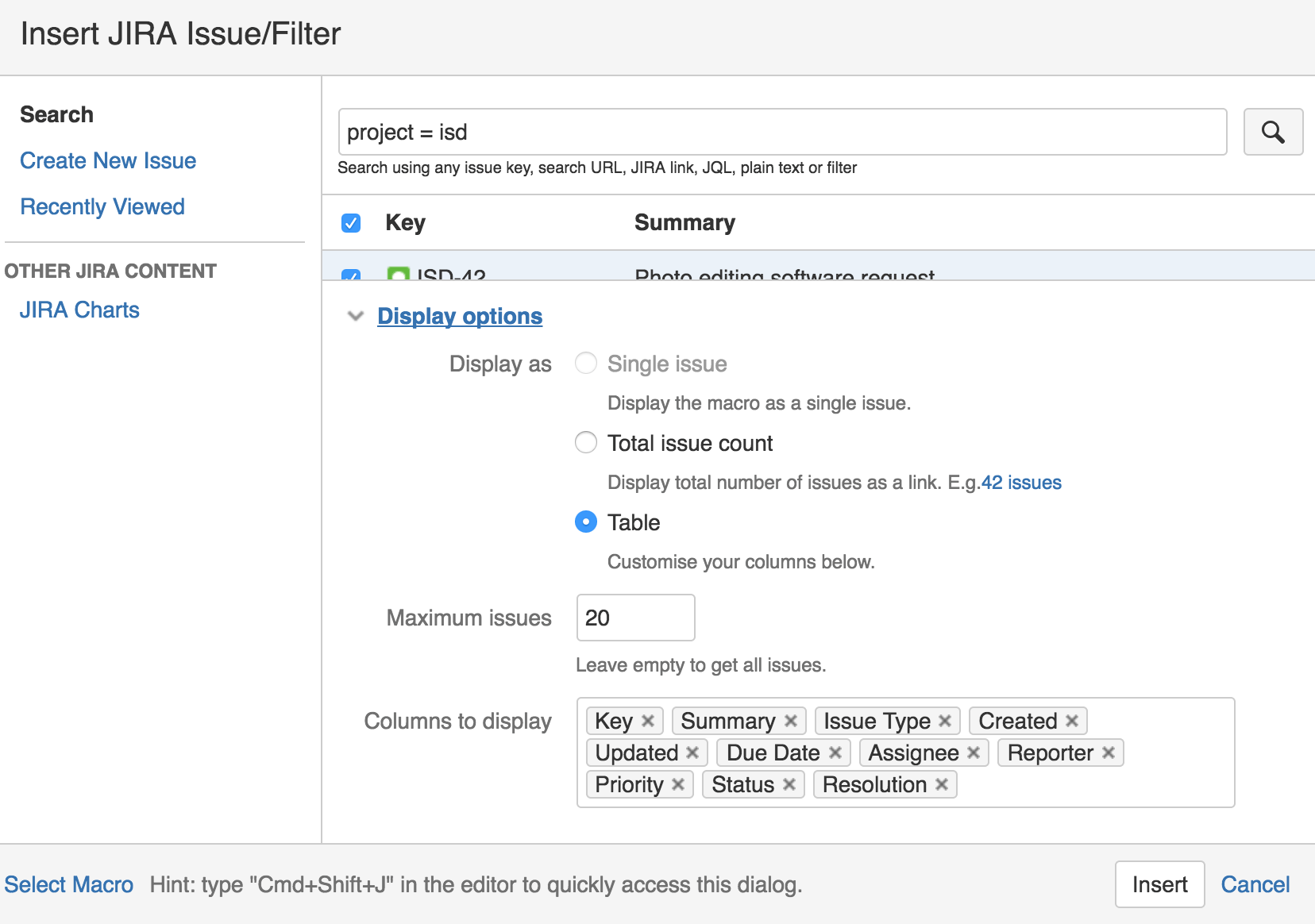Remove the Status column tag
The image size is (1315, 924).
coord(789,784)
